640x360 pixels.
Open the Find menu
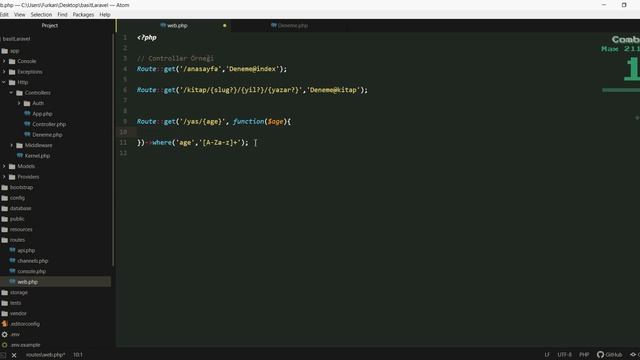pos(62,15)
